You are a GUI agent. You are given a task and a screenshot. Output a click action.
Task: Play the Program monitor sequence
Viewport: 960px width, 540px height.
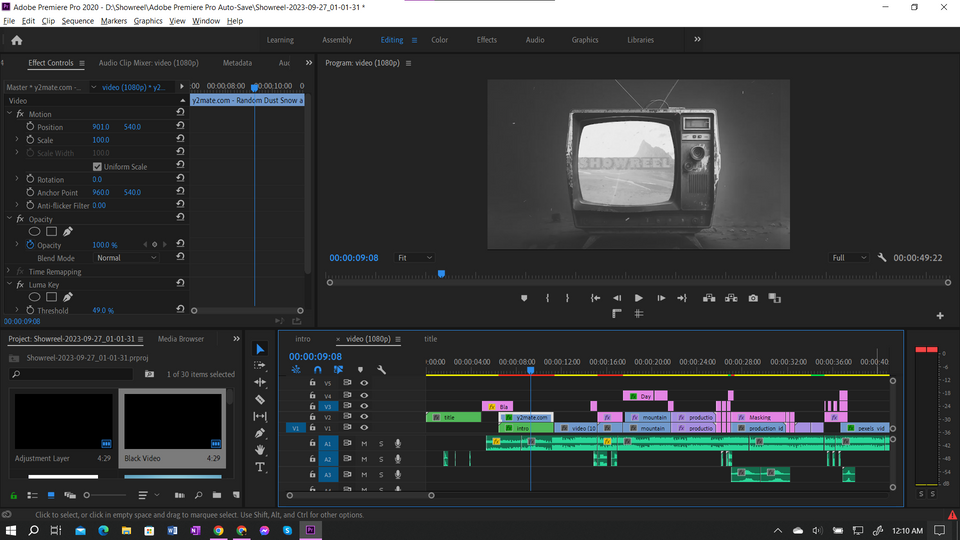coord(639,298)
